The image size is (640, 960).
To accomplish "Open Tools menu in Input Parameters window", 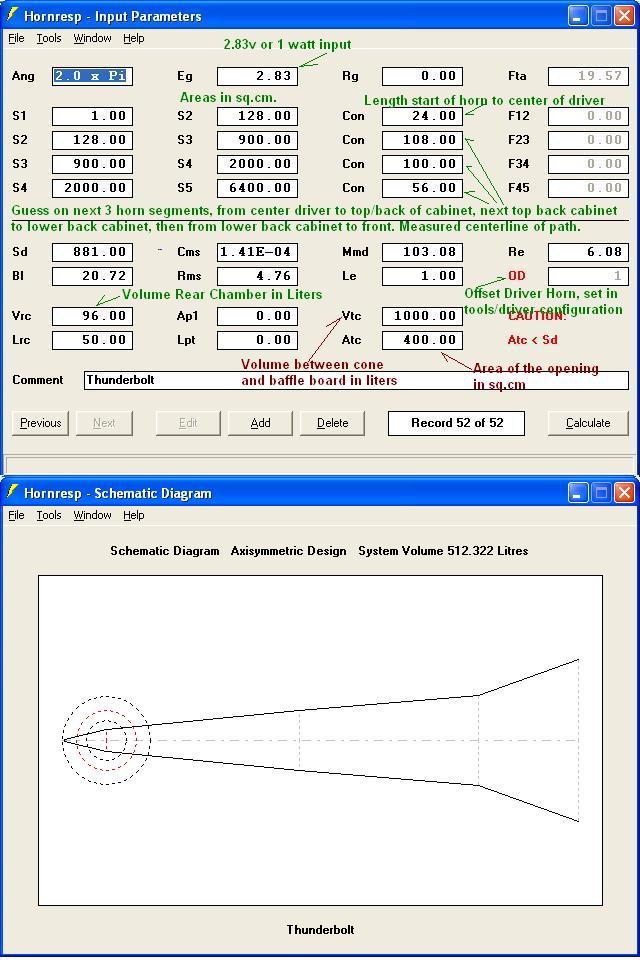I will (x=49, y=39).
